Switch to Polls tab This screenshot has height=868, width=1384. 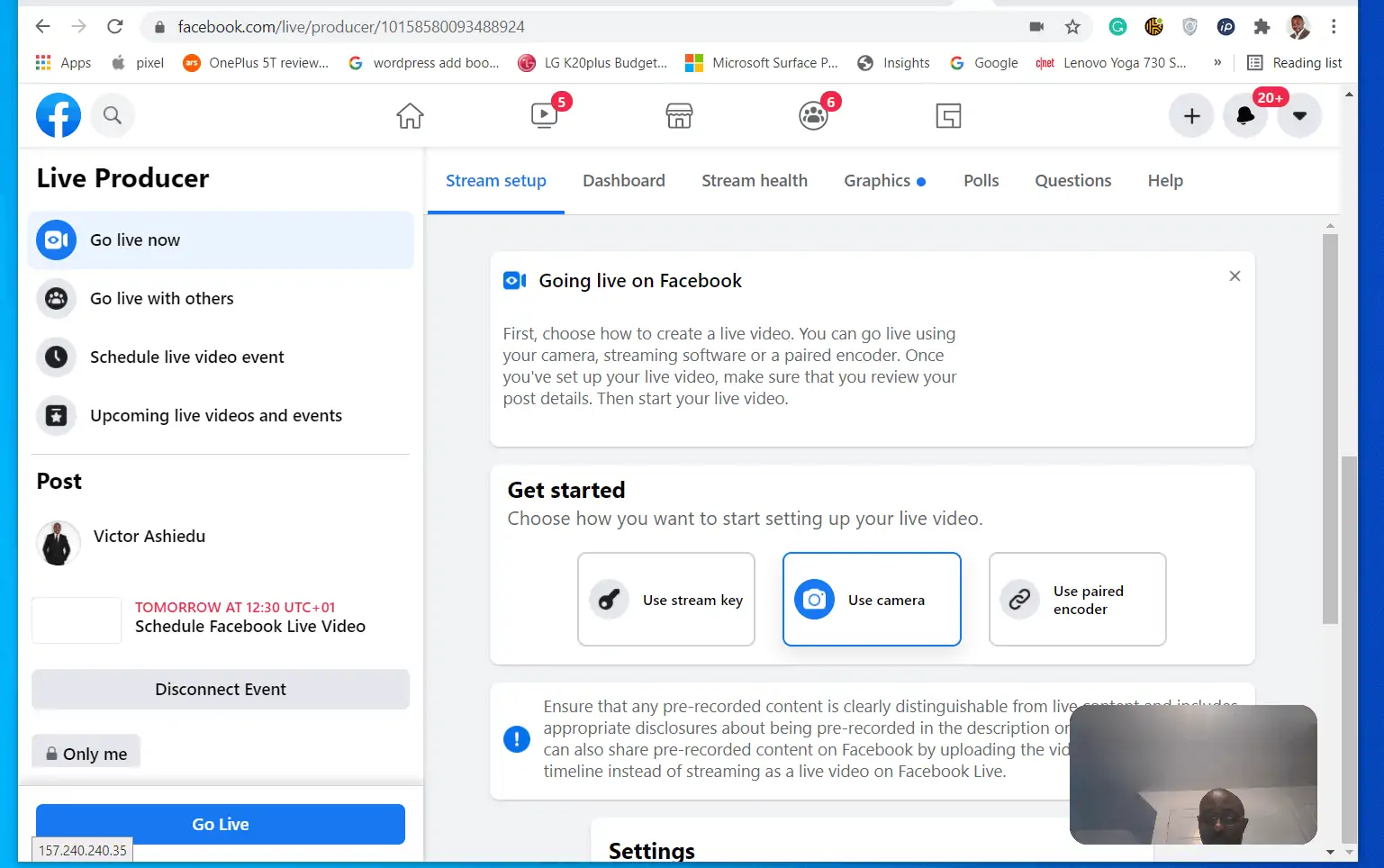tap(981, 181)
